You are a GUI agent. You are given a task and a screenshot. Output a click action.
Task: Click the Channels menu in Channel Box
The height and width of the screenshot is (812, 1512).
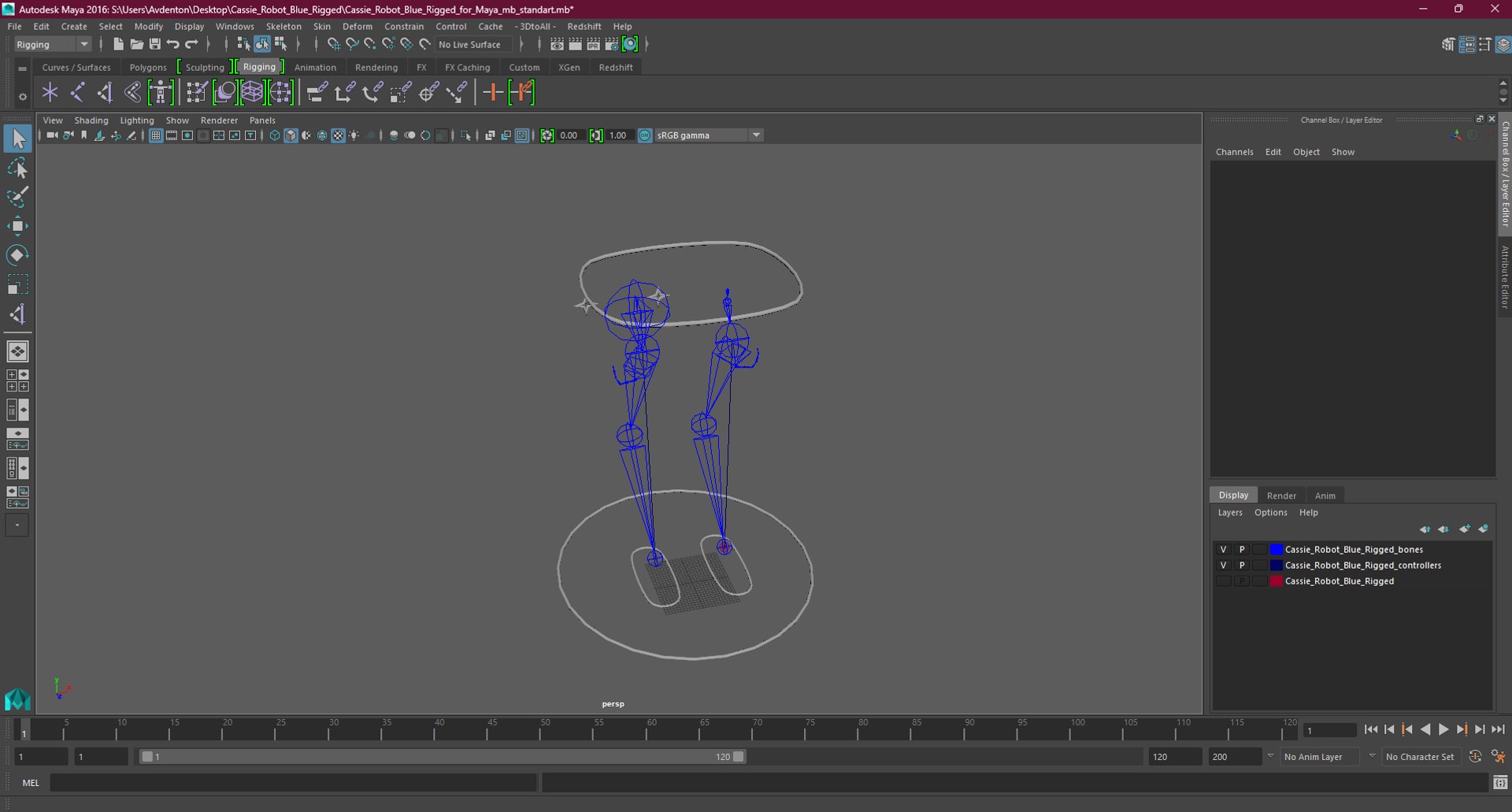[1234, 152]
